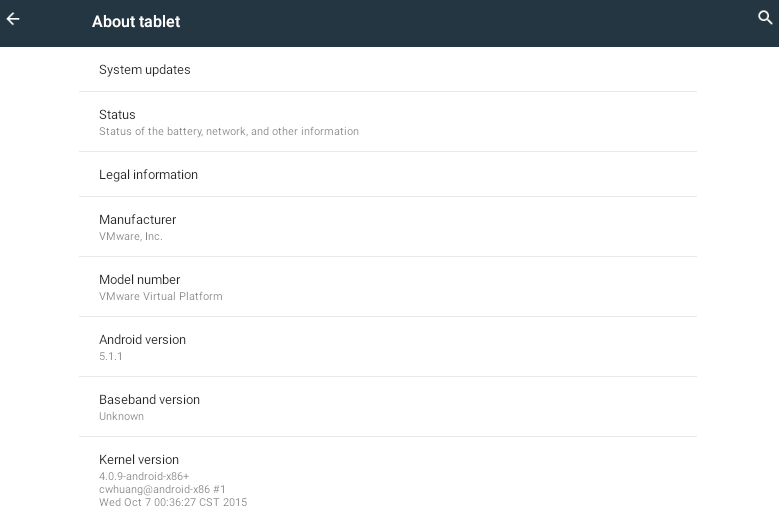Viewport: 779px width, 517px height.
Task: Click the Wed Oct 7 build date
Action: [x=173, y=502]
